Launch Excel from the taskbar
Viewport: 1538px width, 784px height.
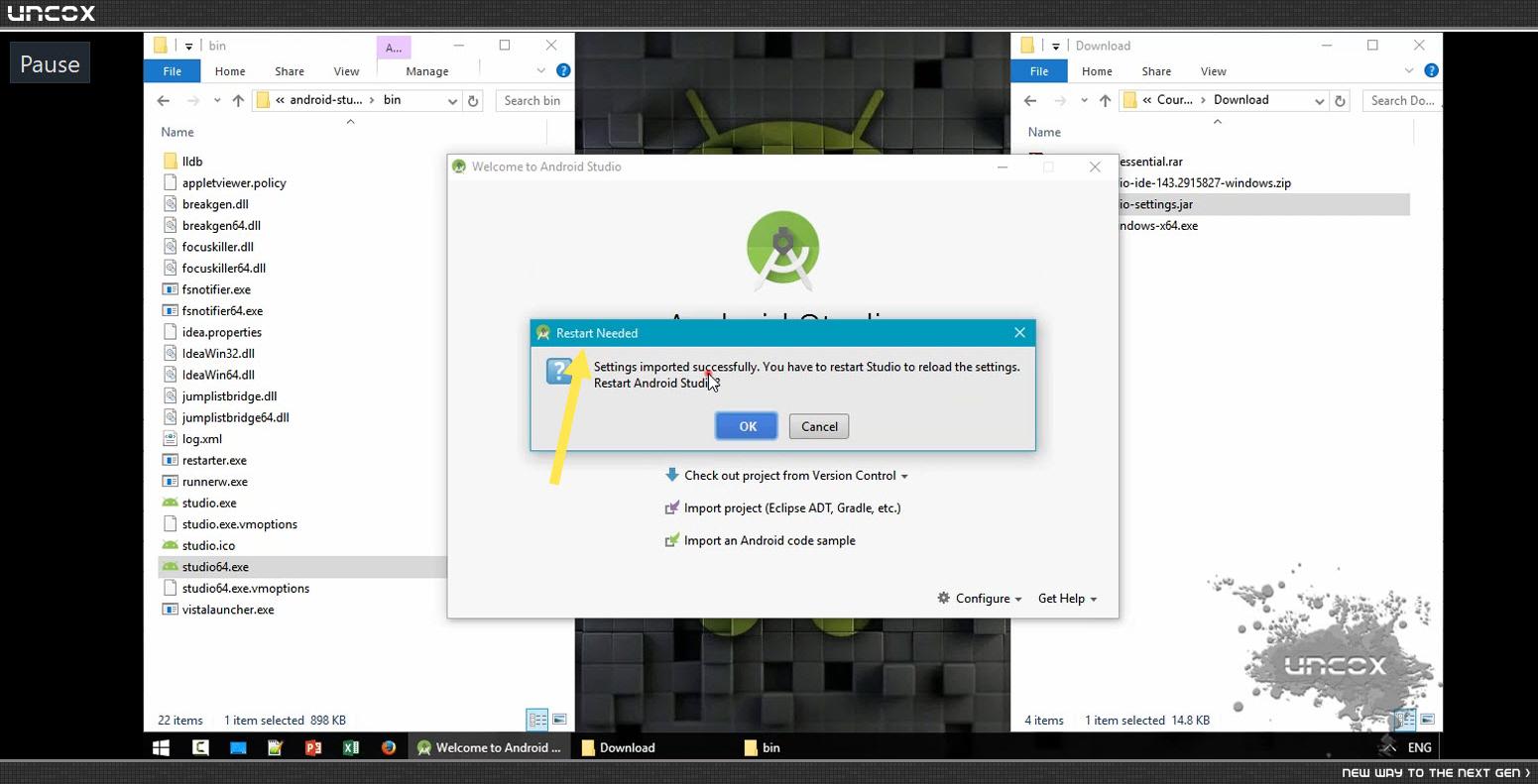(x=351, y=747)
